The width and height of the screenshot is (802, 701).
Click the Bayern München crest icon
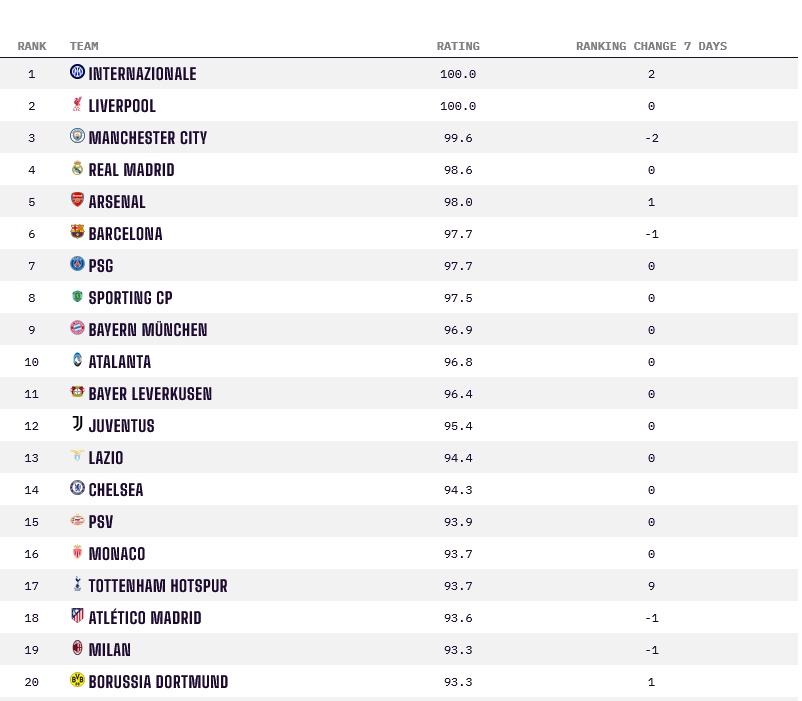coord(77,328)
